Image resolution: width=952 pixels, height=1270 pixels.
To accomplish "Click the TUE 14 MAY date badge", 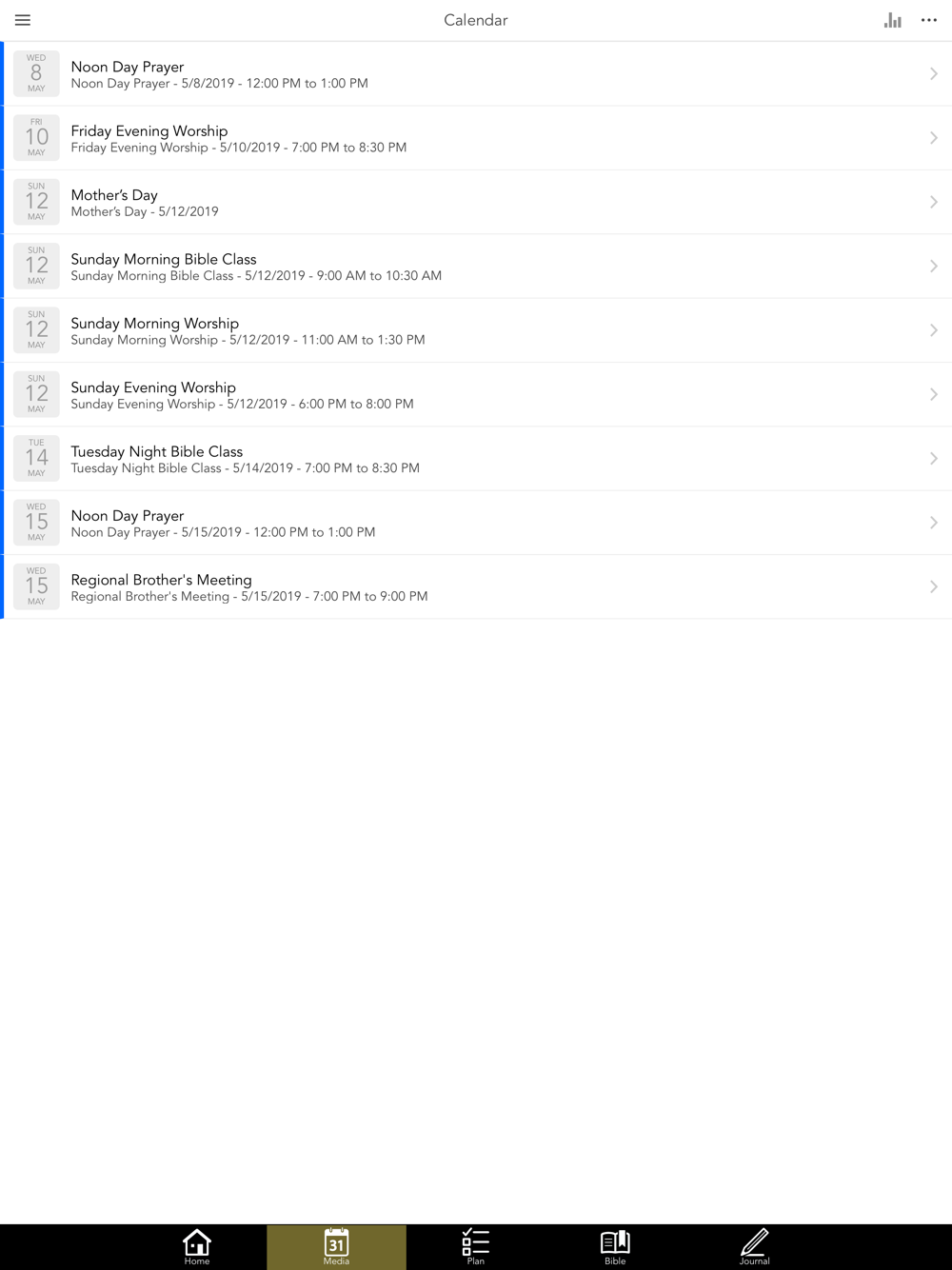I will [x=36, y=458].
